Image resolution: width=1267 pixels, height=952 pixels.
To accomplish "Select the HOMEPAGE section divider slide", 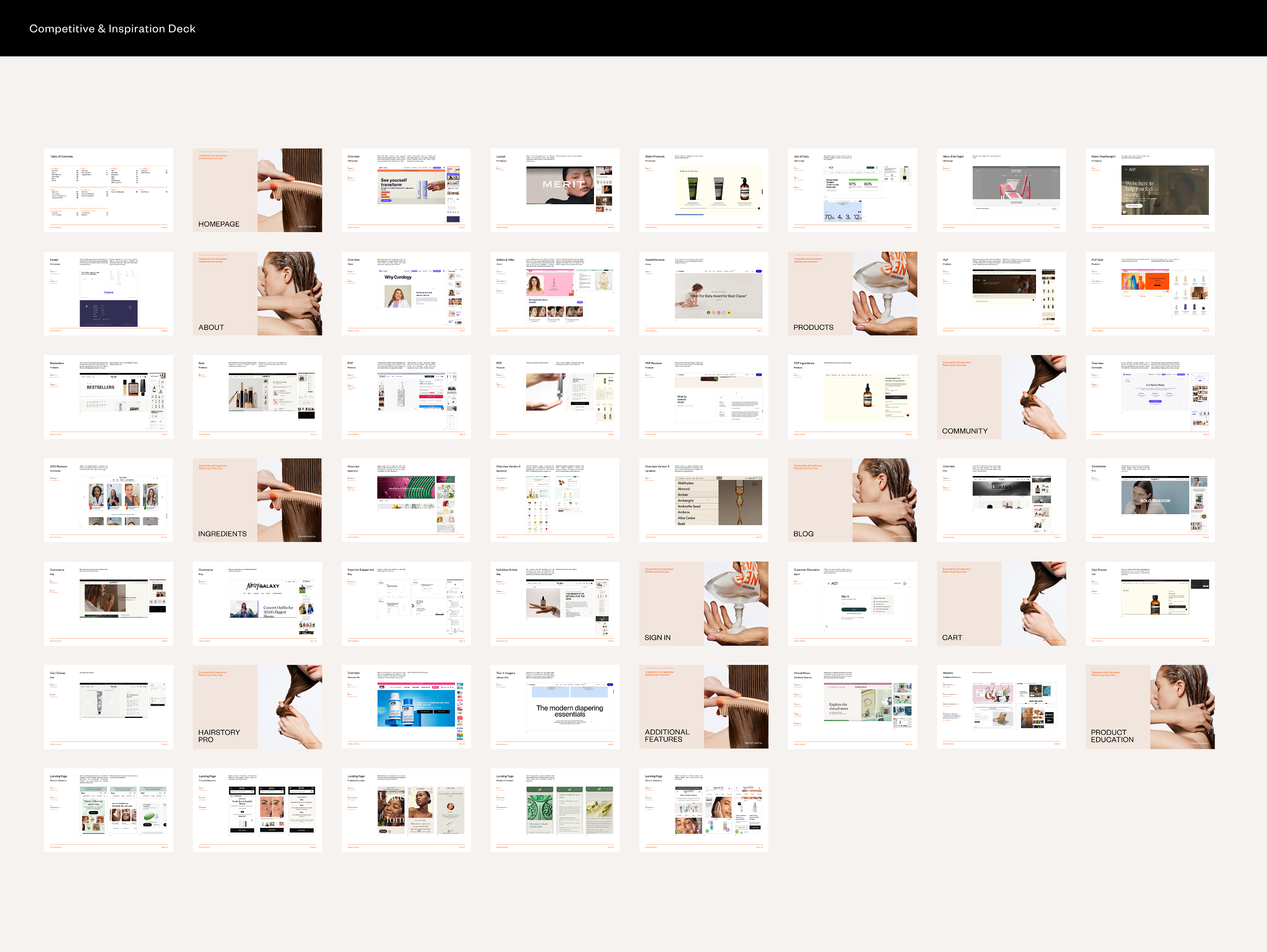I will [x=257, y=190].
